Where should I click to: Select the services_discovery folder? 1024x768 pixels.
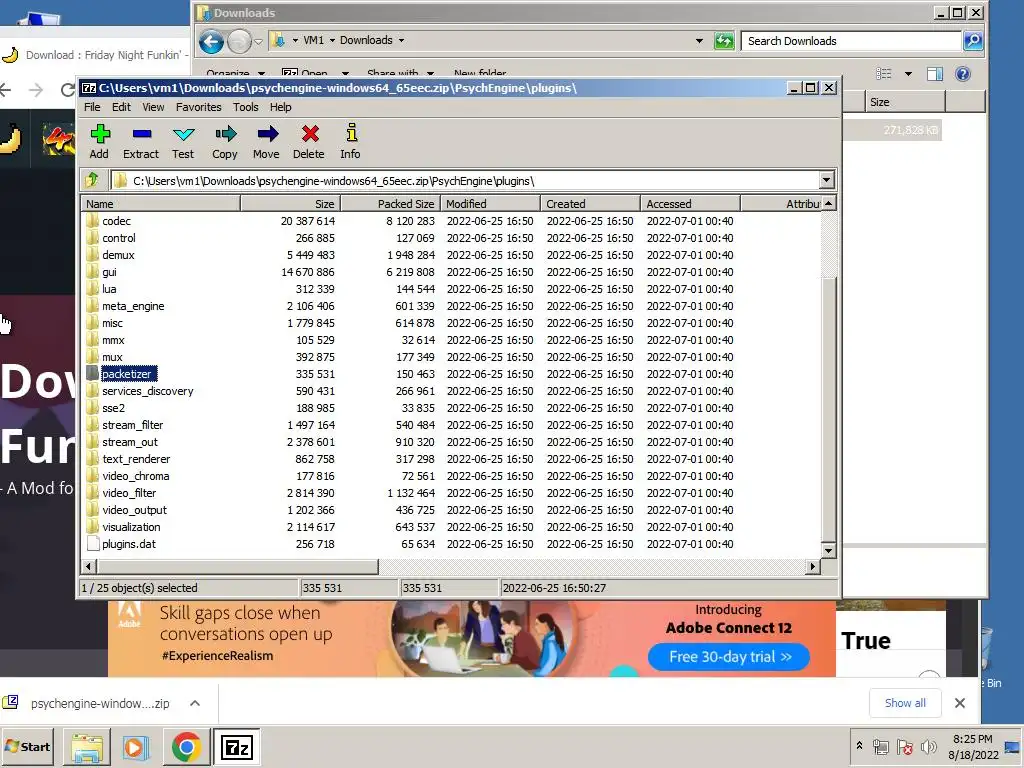point(148,391)
